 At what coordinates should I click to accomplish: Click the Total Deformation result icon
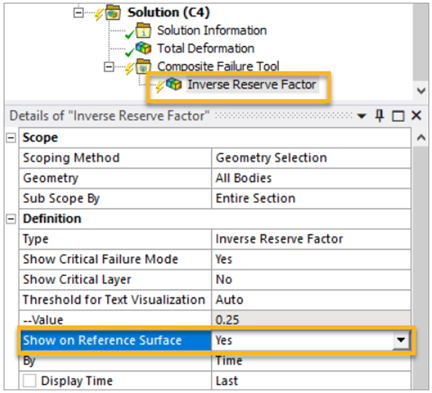click(x=144, y=48)
